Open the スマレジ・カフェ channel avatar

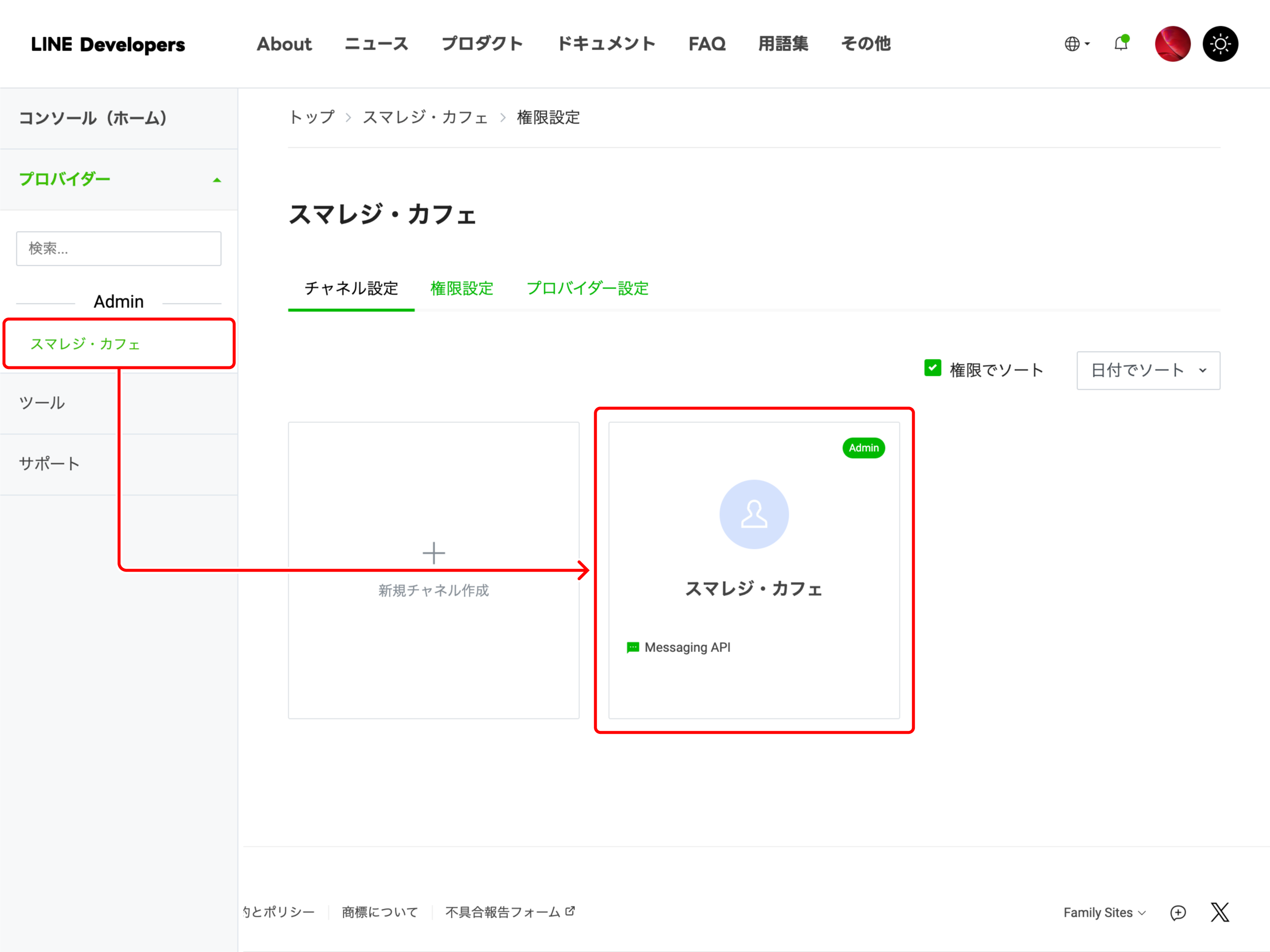tap(755, 514)
